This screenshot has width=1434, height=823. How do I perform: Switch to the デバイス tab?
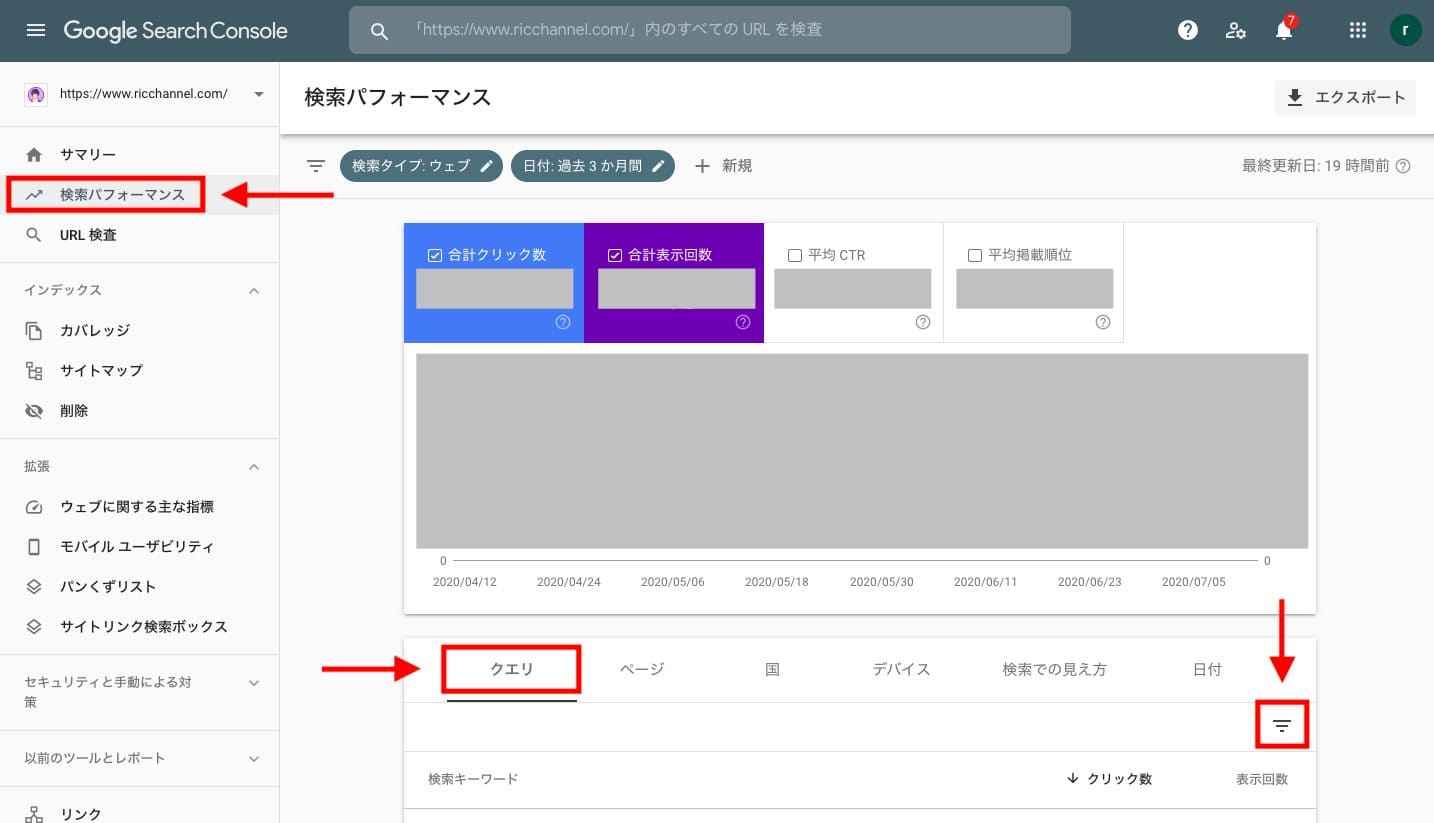click(x=901, y=670)
